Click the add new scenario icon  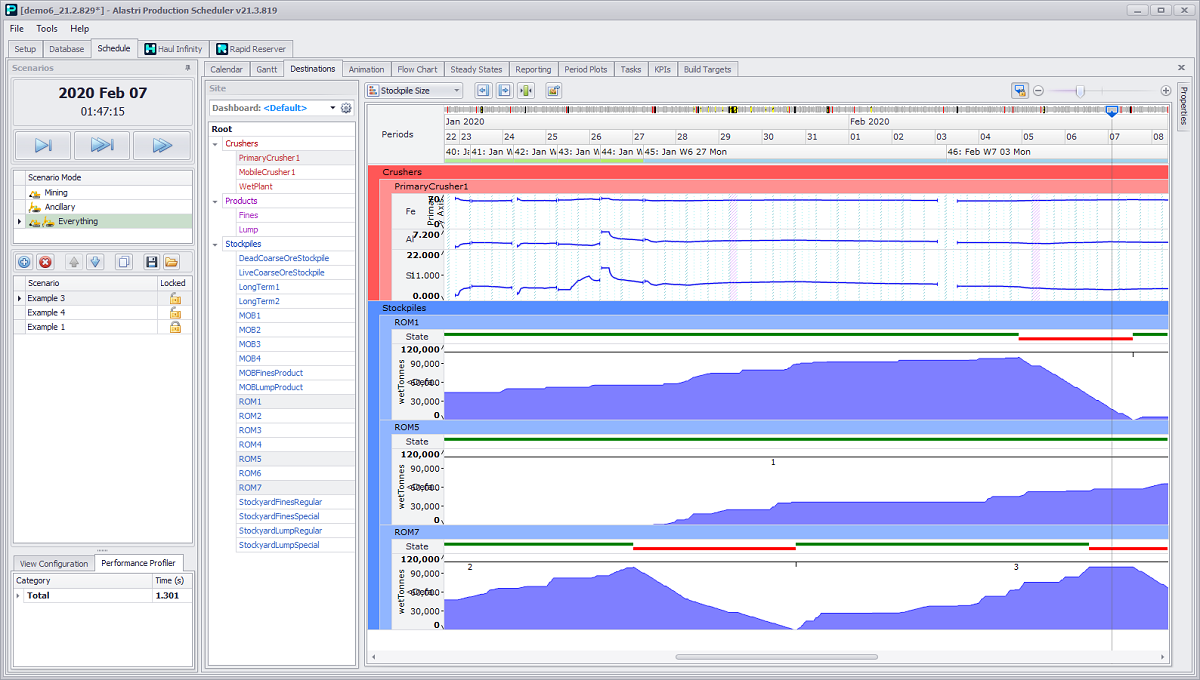coord(24,262)
